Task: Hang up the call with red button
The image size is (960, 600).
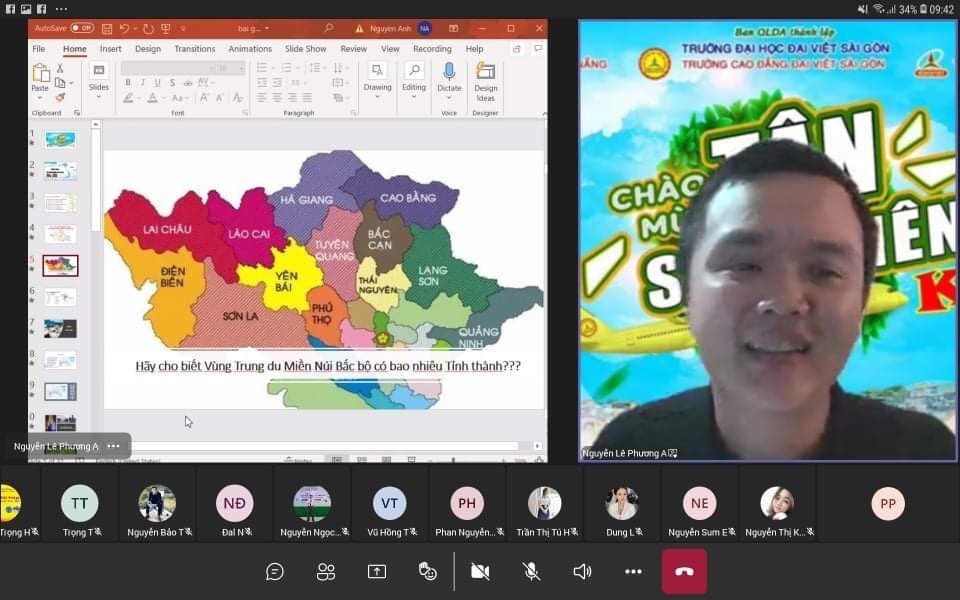Action: pos(684,571)
